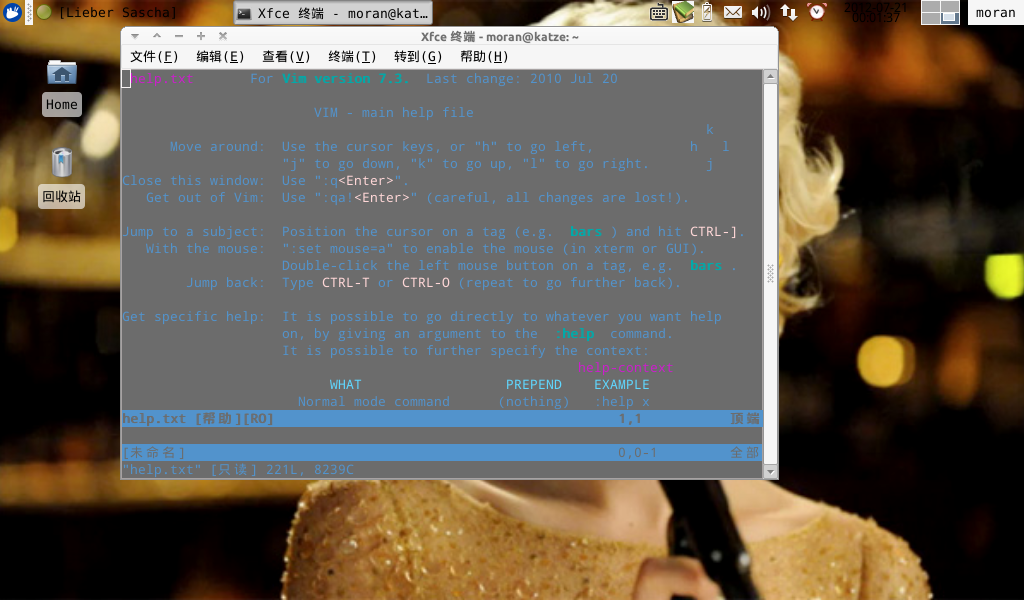Open the 帮助(H) menu

(484, 57)
